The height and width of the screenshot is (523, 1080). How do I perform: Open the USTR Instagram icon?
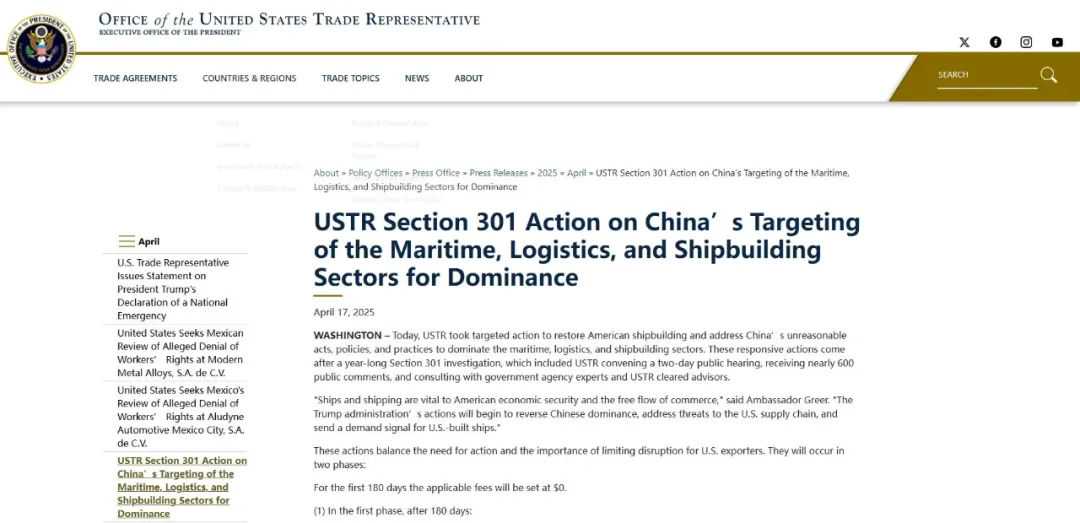(x=1026, y=42)
